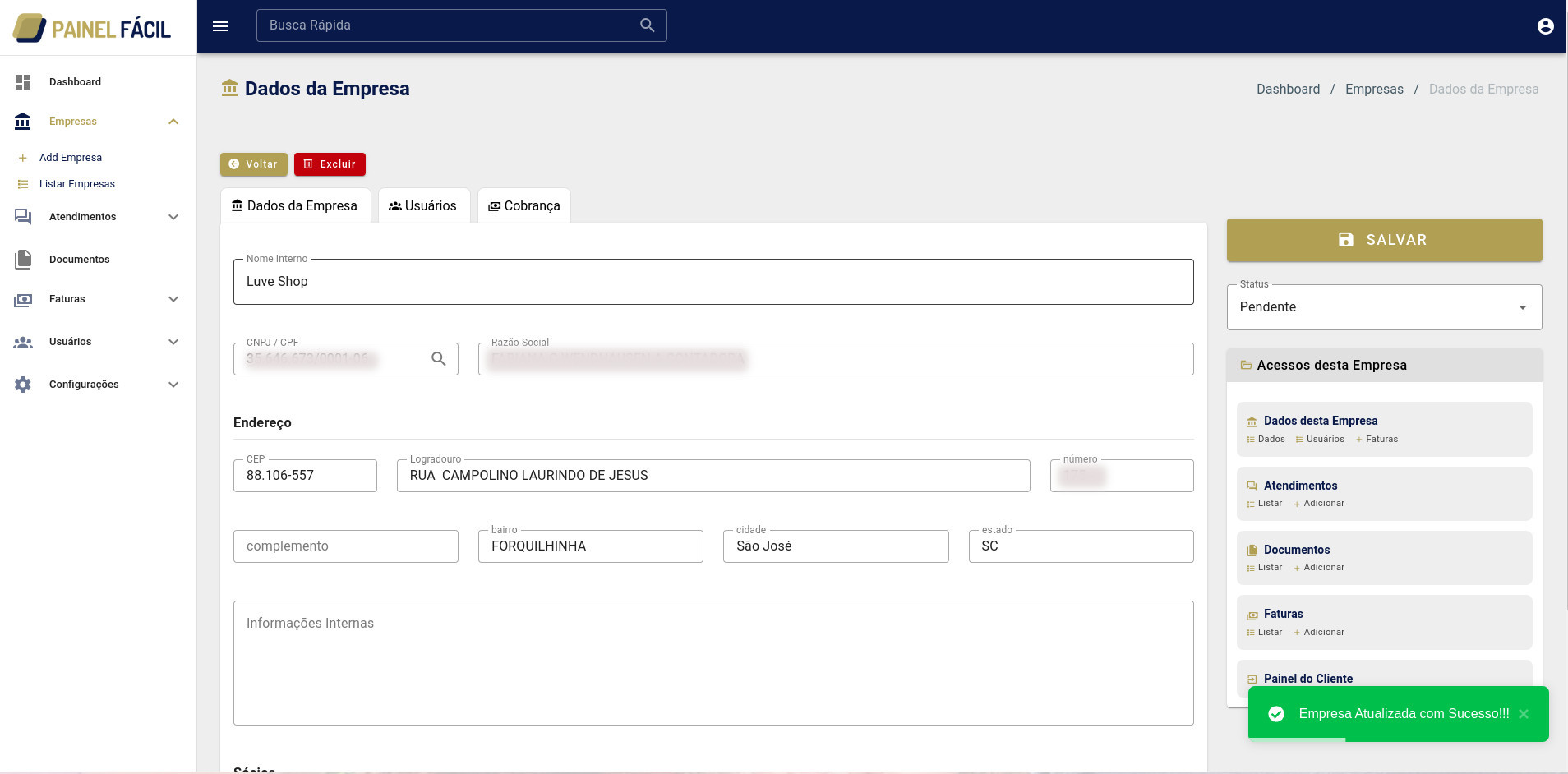Click Listar under Faturas access card
Viewport: 1568px width, 774px height.
[1270, 633]
